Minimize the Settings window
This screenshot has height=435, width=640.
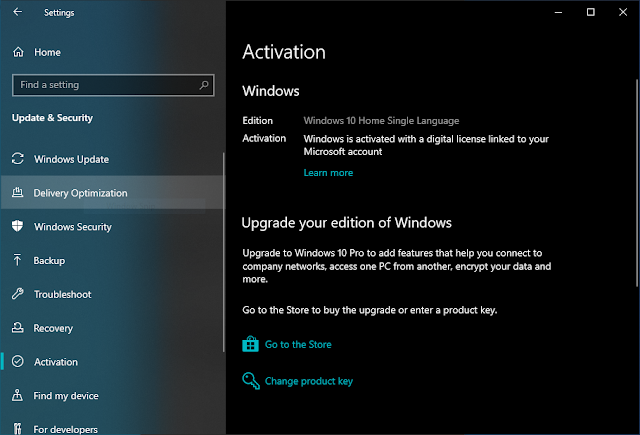click(558, 12)
